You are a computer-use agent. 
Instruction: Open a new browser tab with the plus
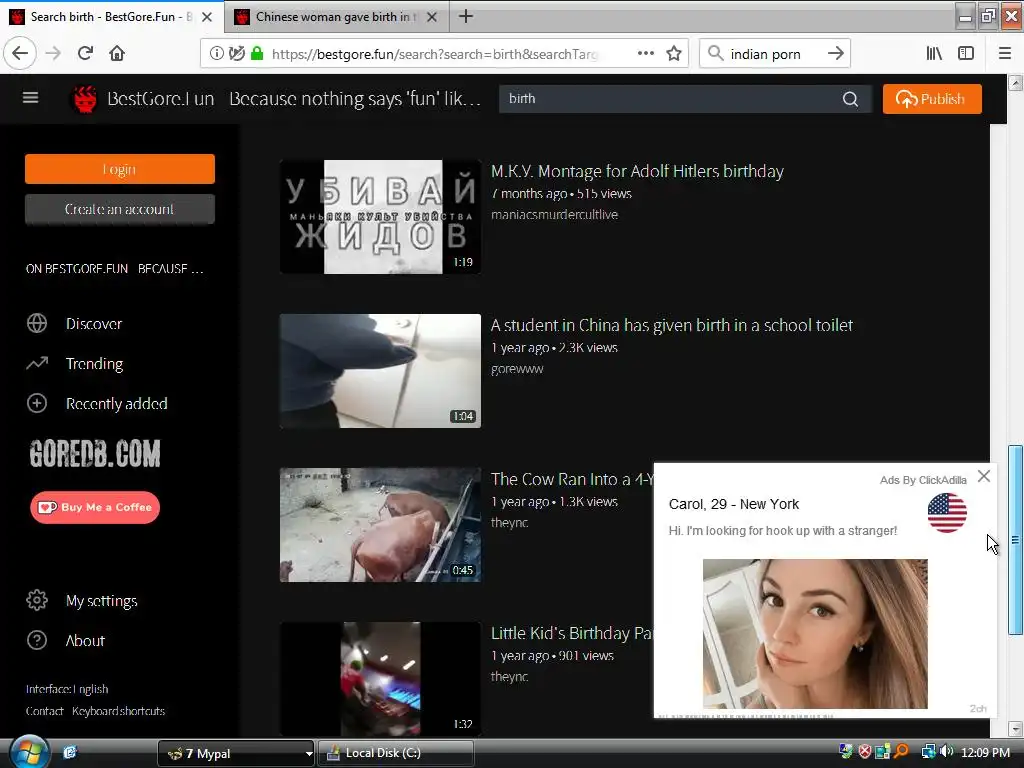coord(466,16)
